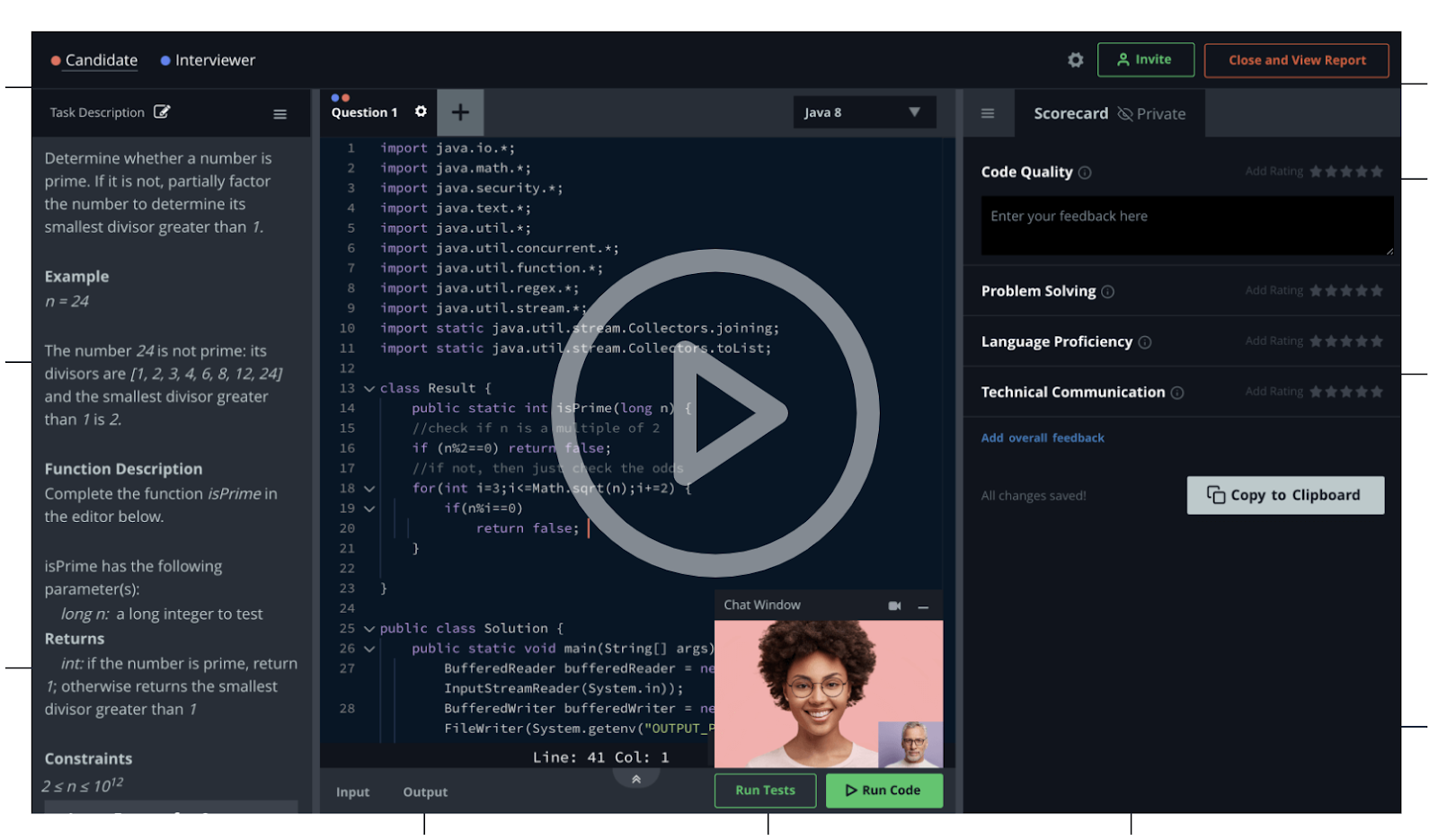Switch to the Candidate view
Viewport: 1438px width, 840px height.
(94, 60)
